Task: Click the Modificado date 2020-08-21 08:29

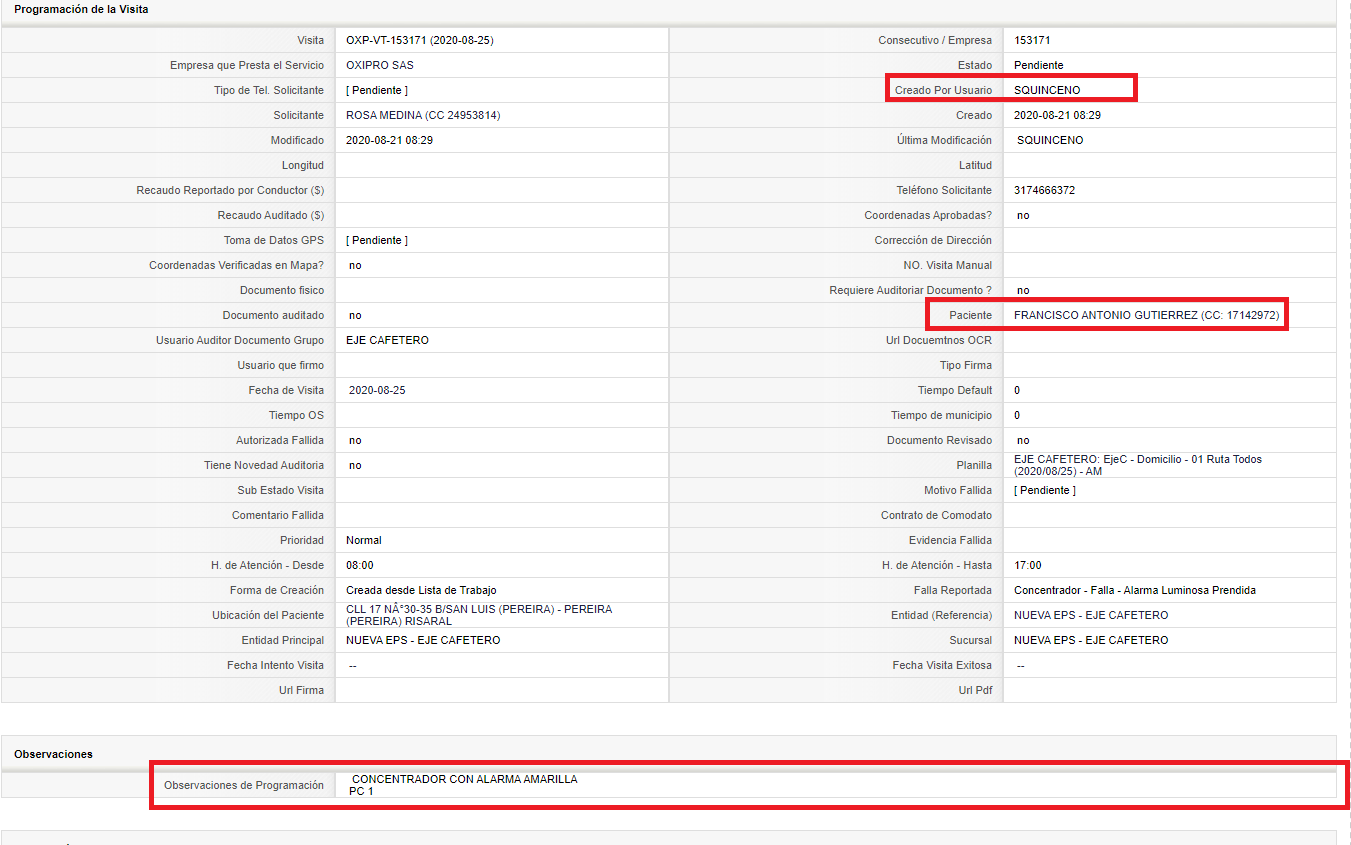Action: point(390,140)
